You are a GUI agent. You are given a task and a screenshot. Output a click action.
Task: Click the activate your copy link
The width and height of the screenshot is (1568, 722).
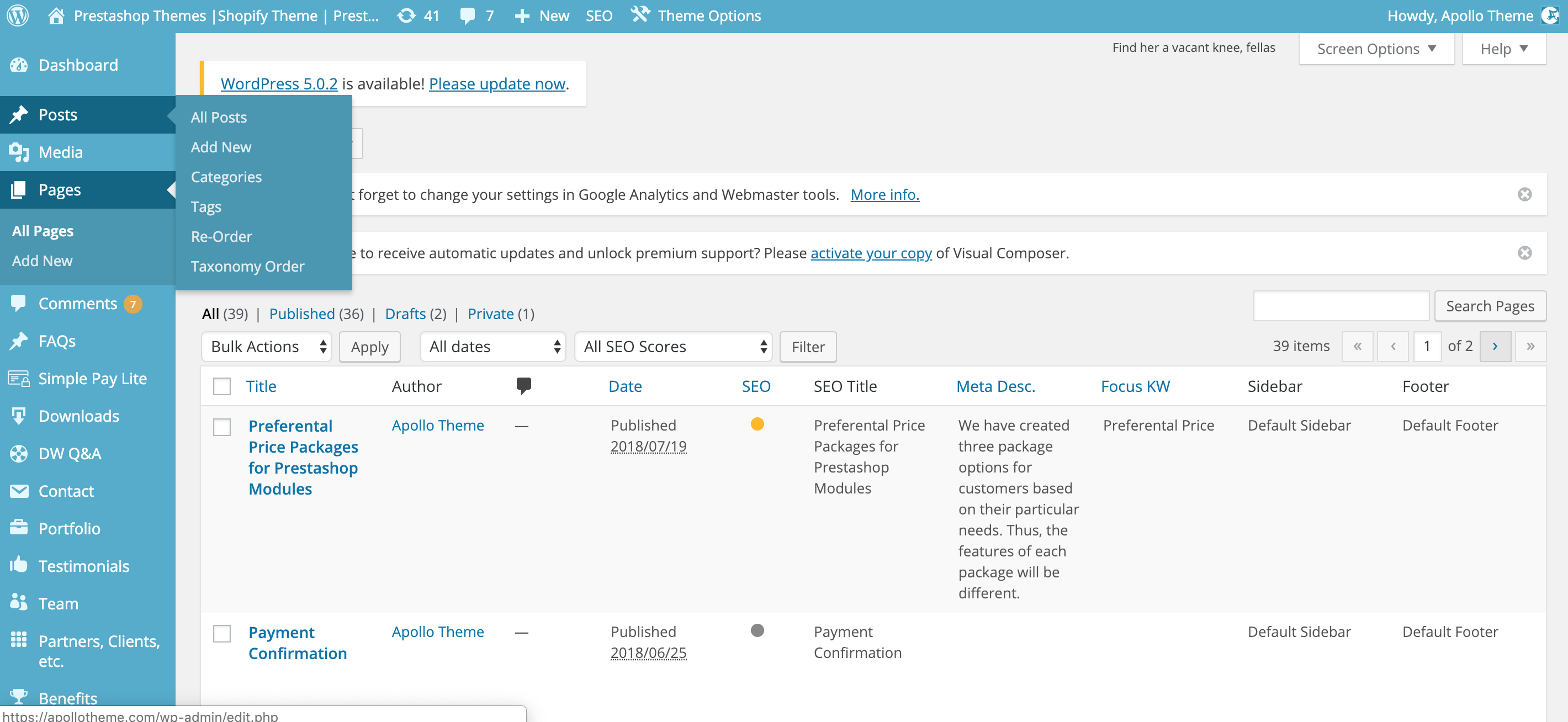(871, 253)
